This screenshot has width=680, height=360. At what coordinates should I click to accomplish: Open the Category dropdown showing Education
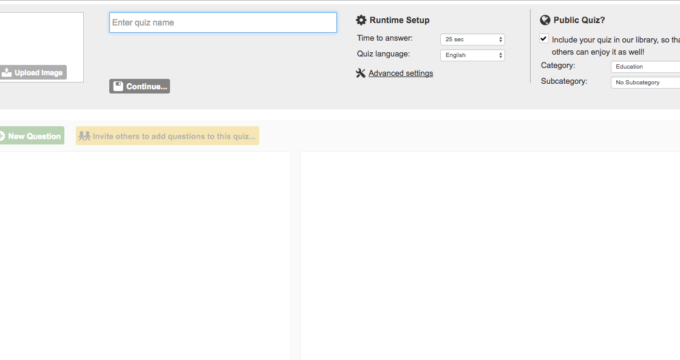pos(645,67)
